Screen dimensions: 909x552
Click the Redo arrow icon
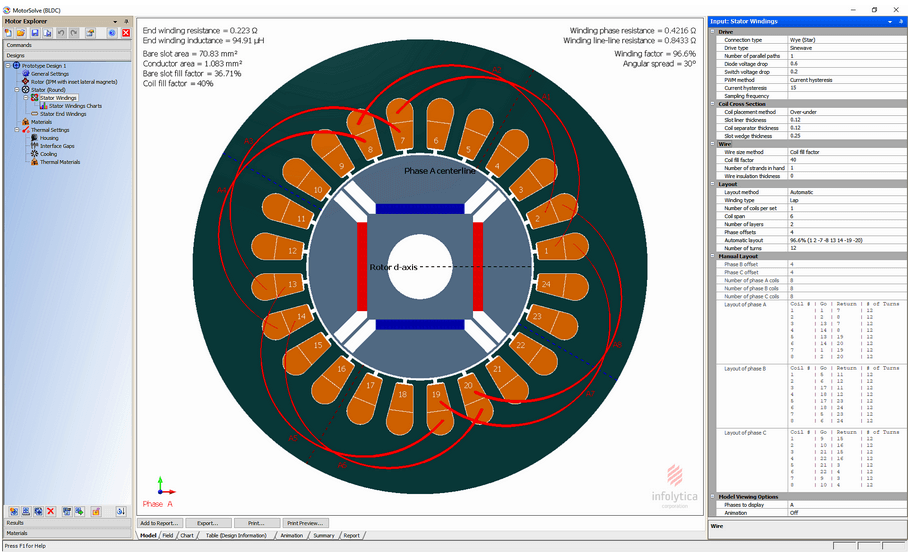point(74,33)
